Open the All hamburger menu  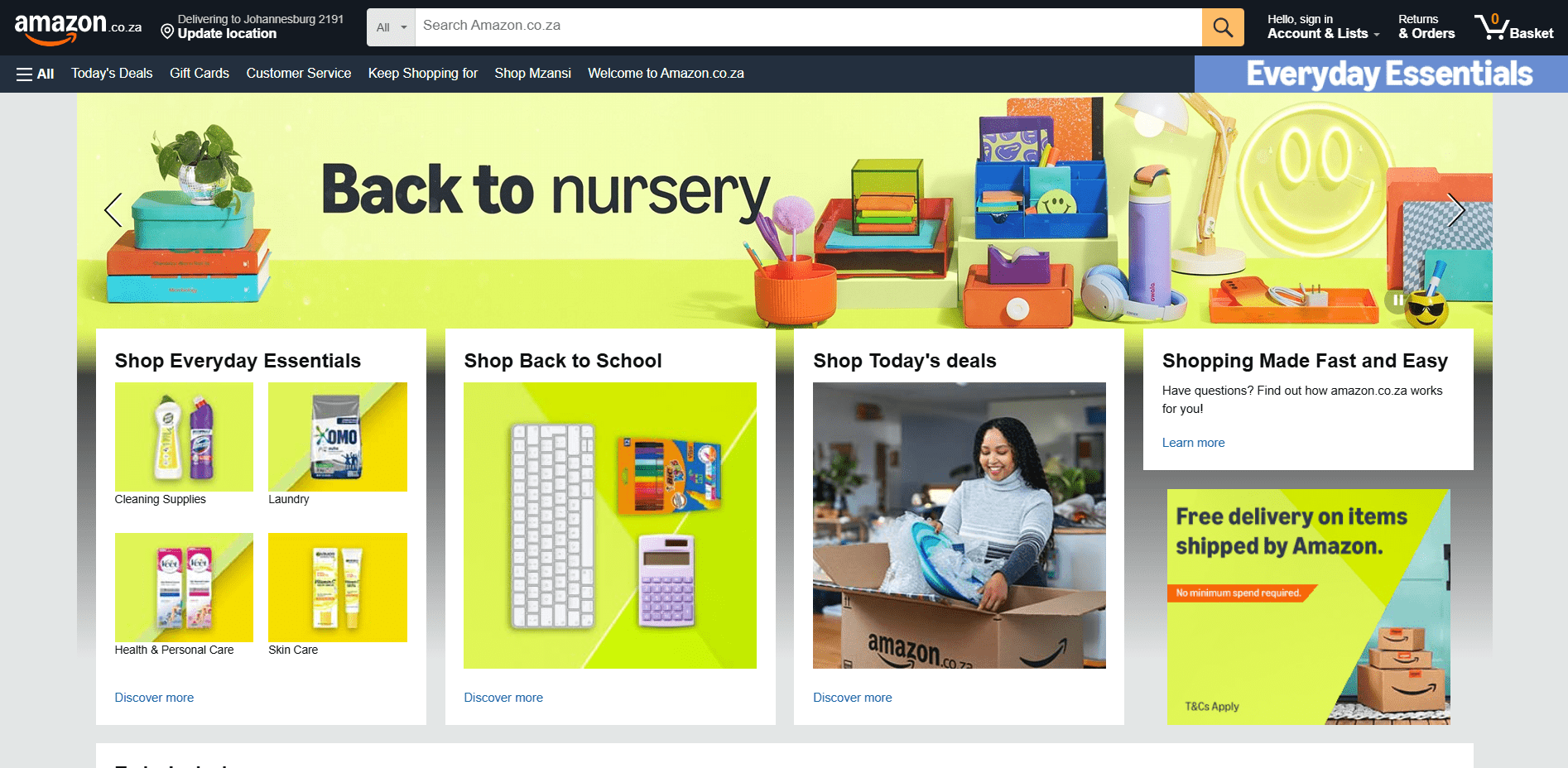35,74
